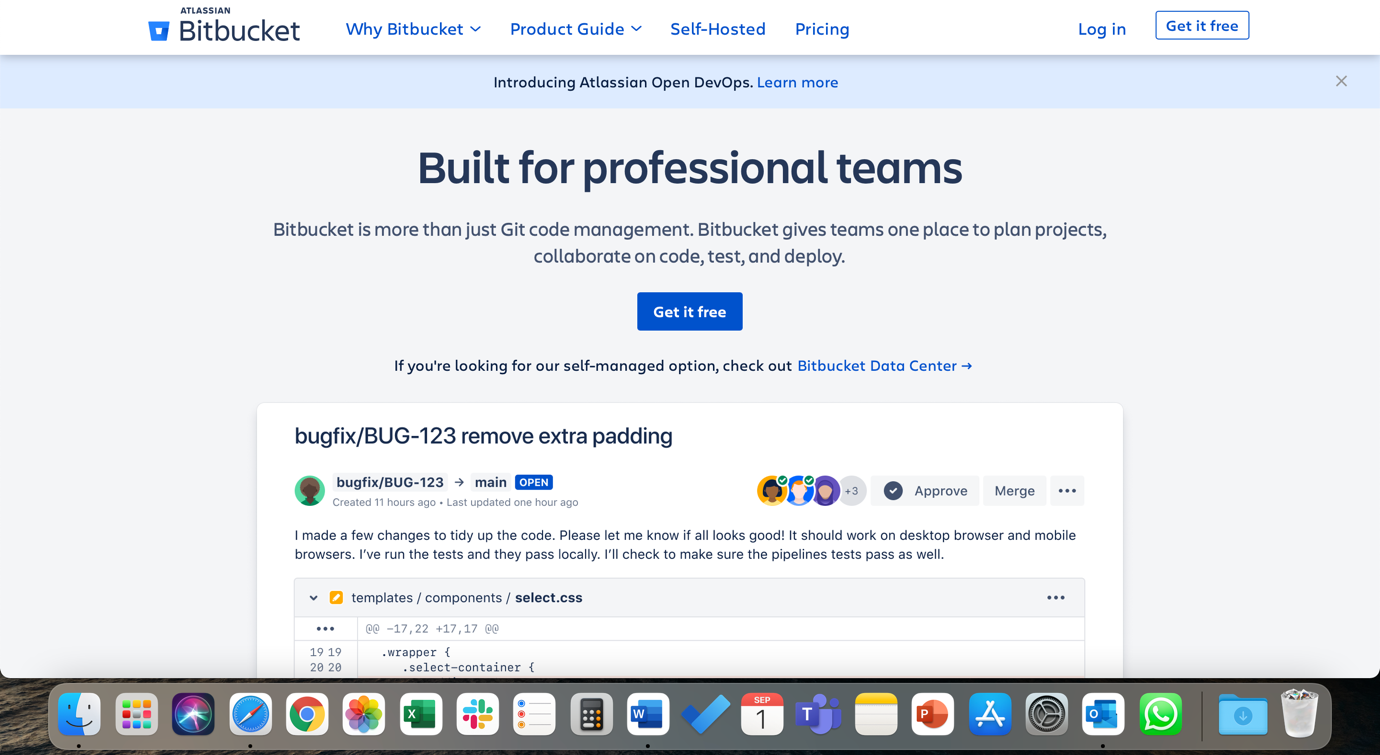Open Slack from the dock
Viewport: 1380px width, 755px height.
[478, 714]
